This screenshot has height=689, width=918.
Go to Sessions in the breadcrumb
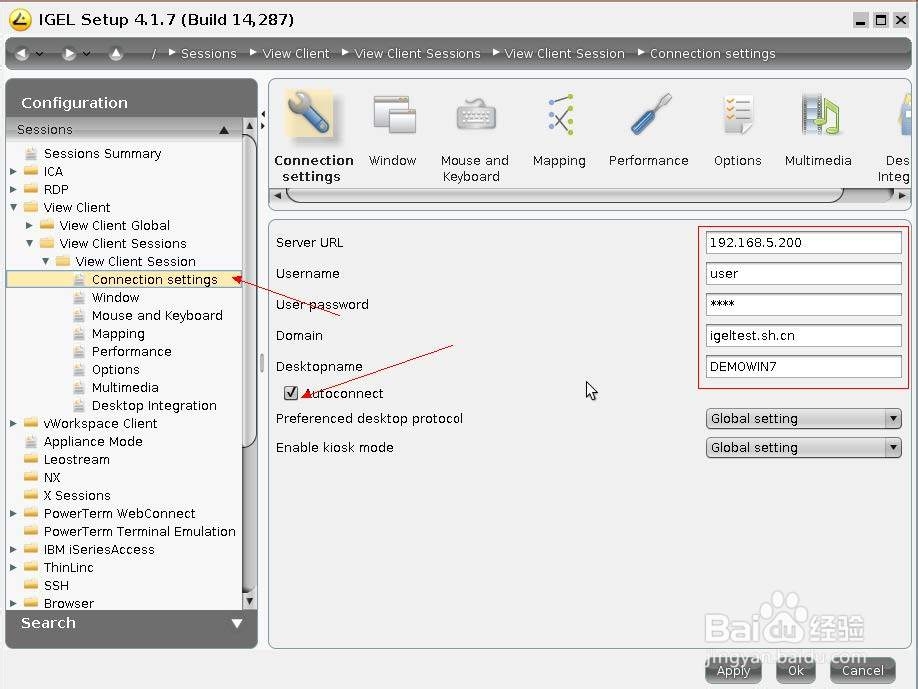click(208, 54)
